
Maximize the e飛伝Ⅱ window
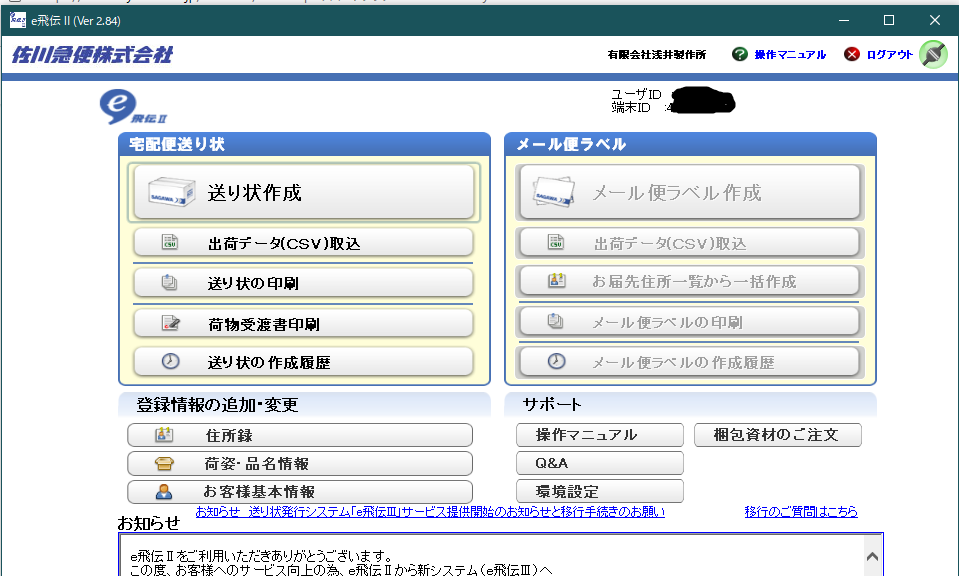click(x=889, y=20)
